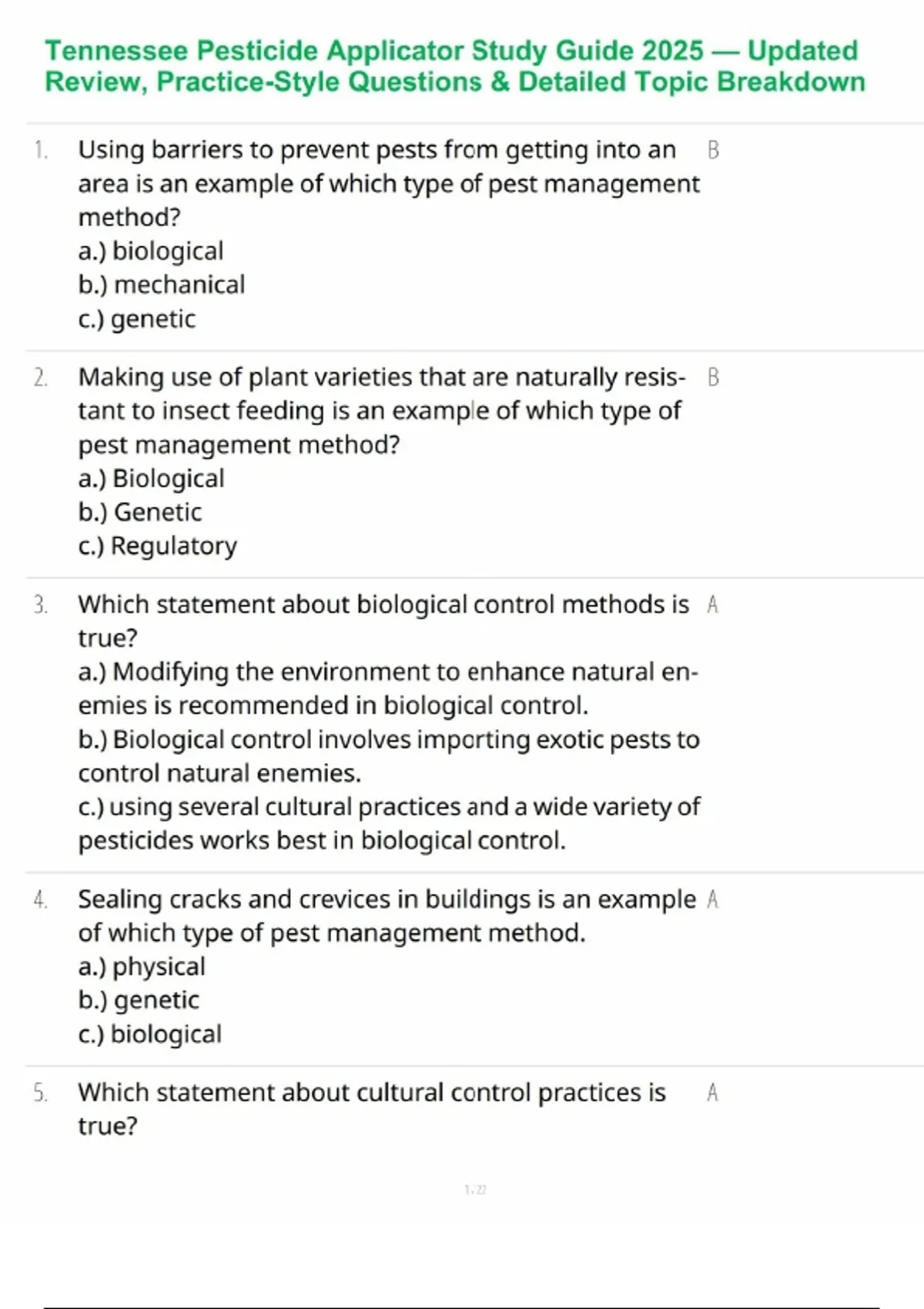Click answer letter A beside question 5
This screenshot has height=1309, width=924.
(713, 1093)
